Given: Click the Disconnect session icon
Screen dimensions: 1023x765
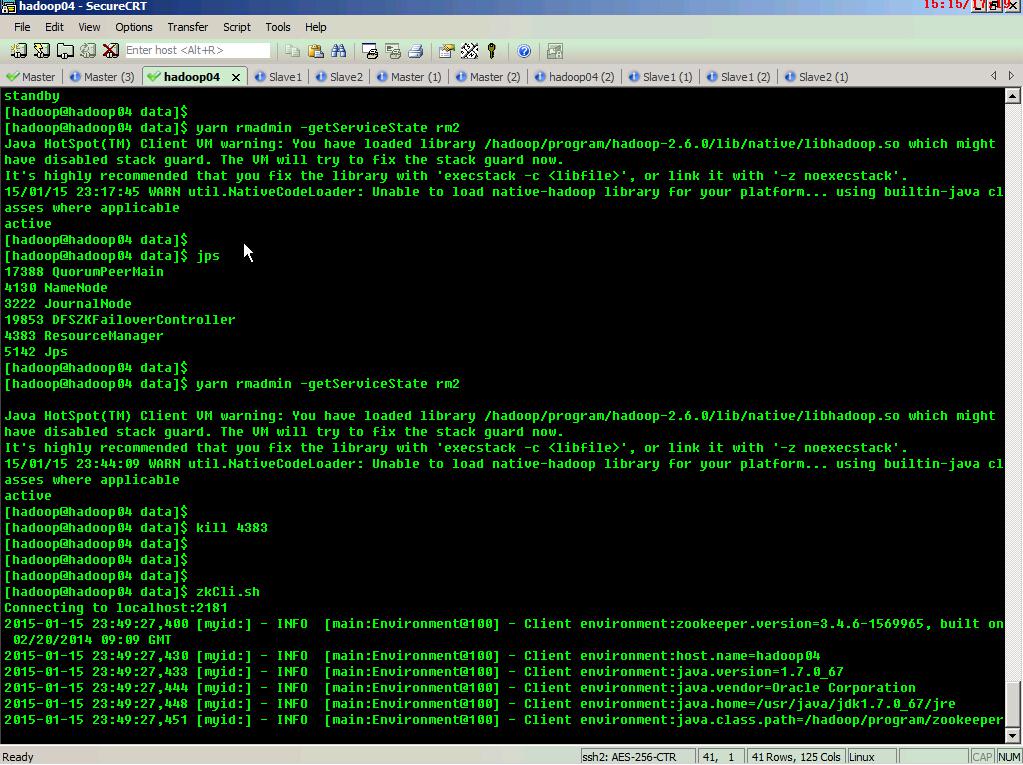Looking at the screenshot, I should [111, 51].
